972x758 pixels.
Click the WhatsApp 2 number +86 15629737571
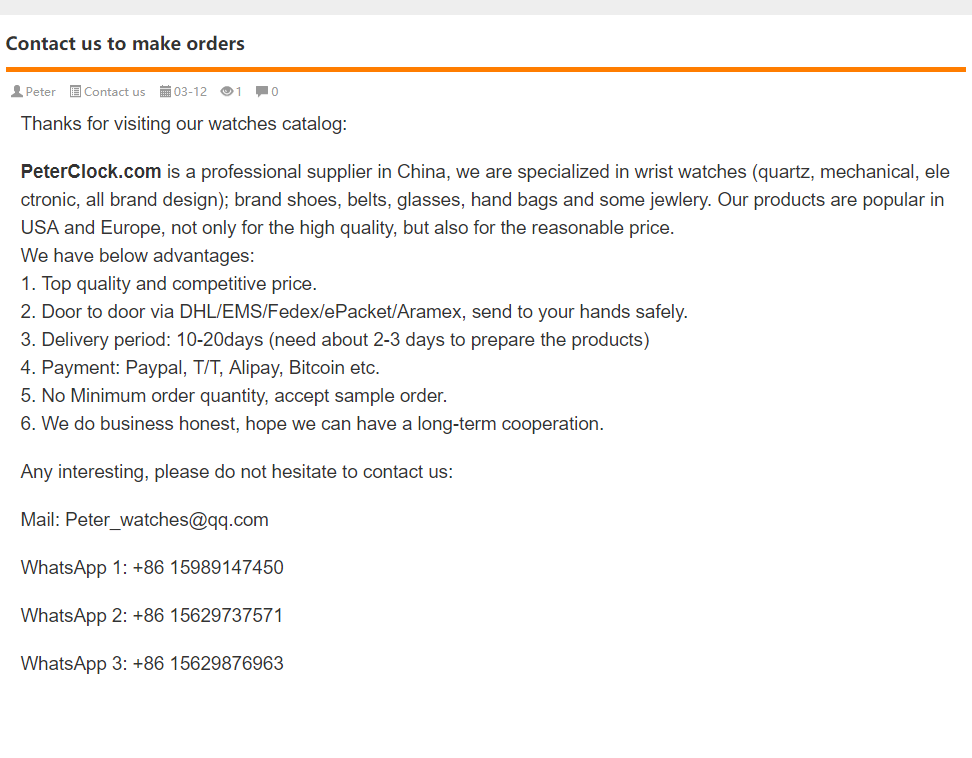(208, 615)
